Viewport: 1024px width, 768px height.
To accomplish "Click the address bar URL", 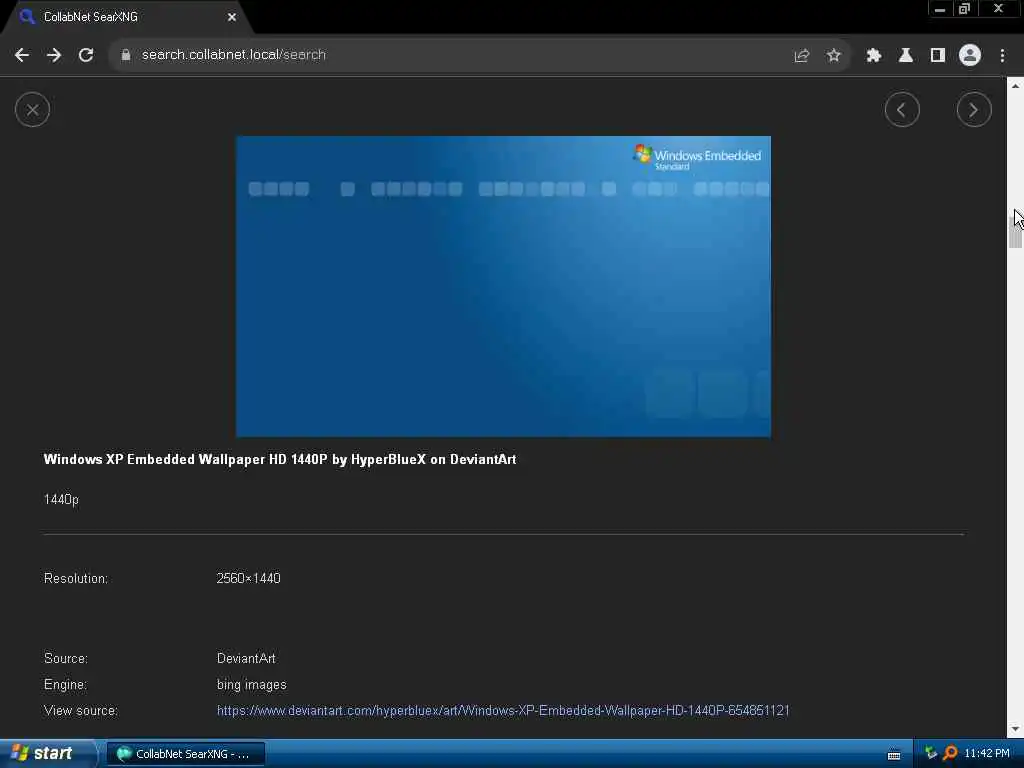I will [x=234, y=55].
